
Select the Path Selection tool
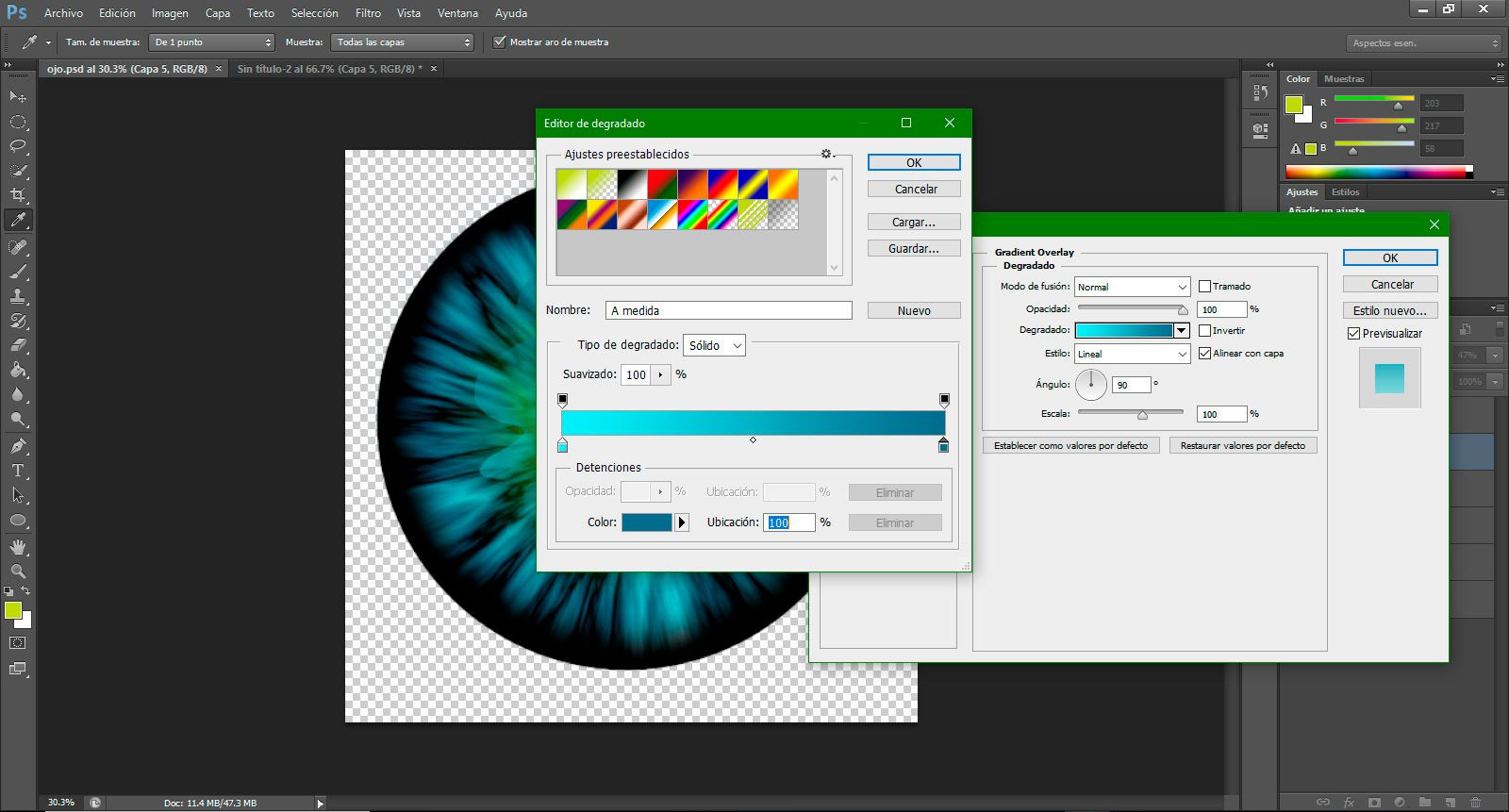18,495
